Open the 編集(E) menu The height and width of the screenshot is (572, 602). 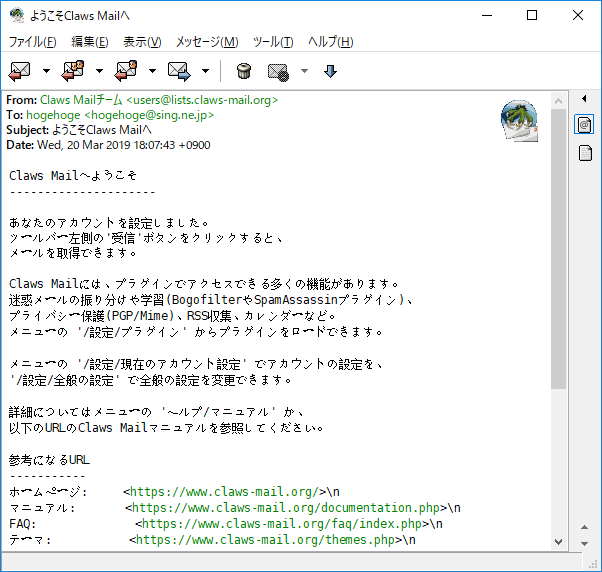pyautogui.click(x=90, y=41)
